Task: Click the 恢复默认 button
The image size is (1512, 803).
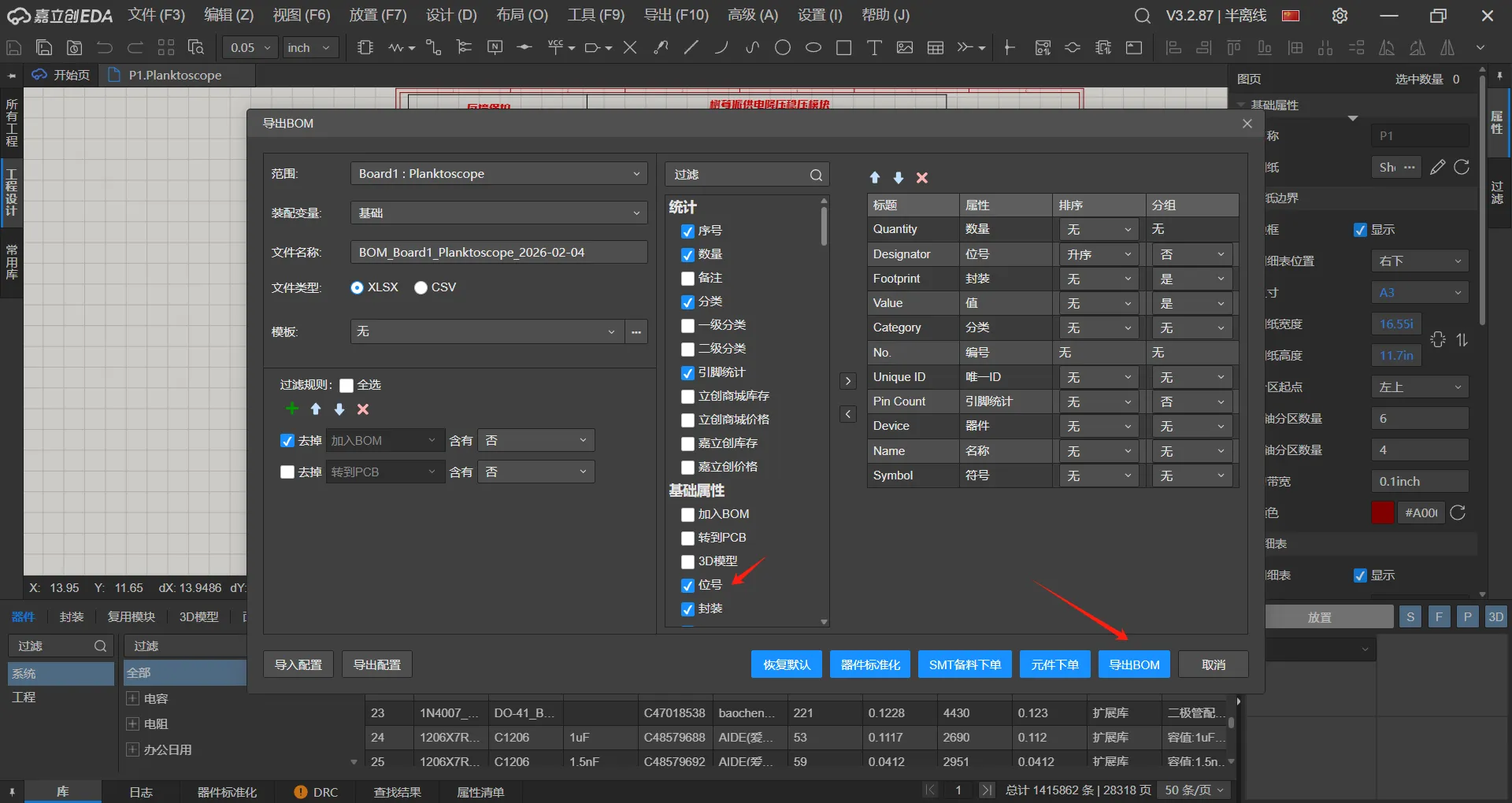Action: pyautogui.click(x=786, y=664)
